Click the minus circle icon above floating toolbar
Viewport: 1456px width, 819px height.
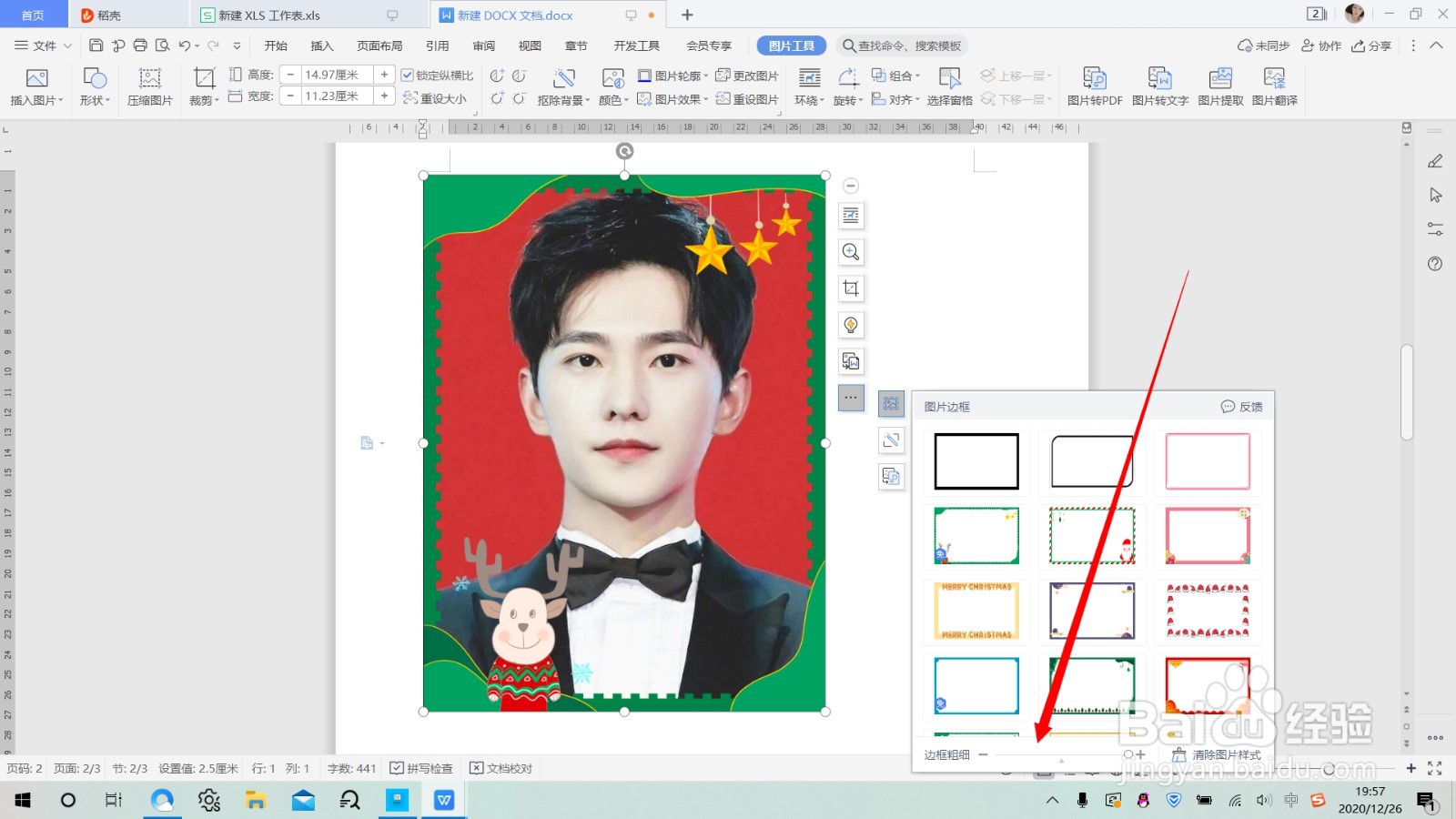pyautogui.click(x=851, y=186)
